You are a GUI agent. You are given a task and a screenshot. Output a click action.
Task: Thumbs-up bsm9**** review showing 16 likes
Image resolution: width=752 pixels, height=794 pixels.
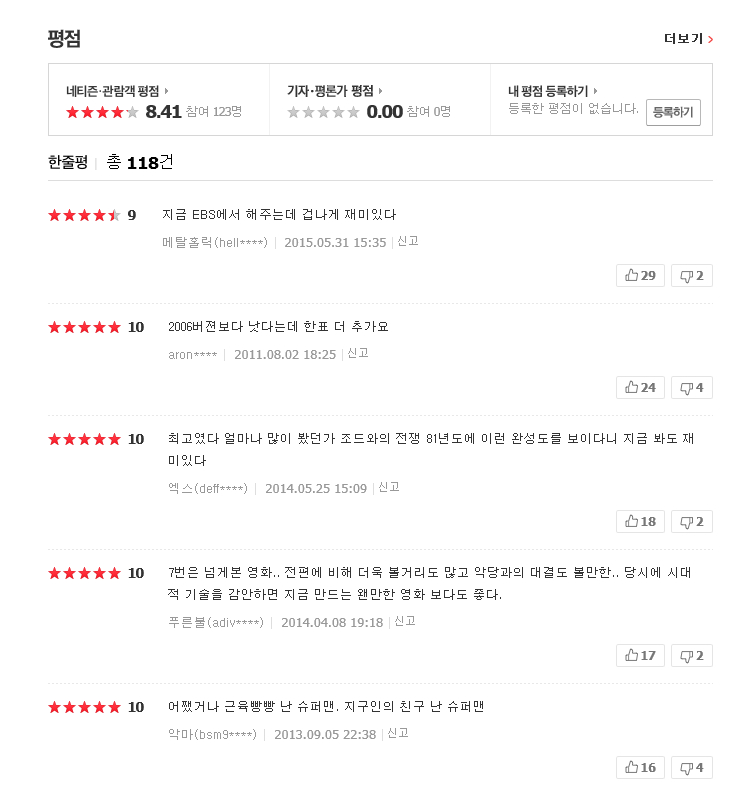(640, 767)
